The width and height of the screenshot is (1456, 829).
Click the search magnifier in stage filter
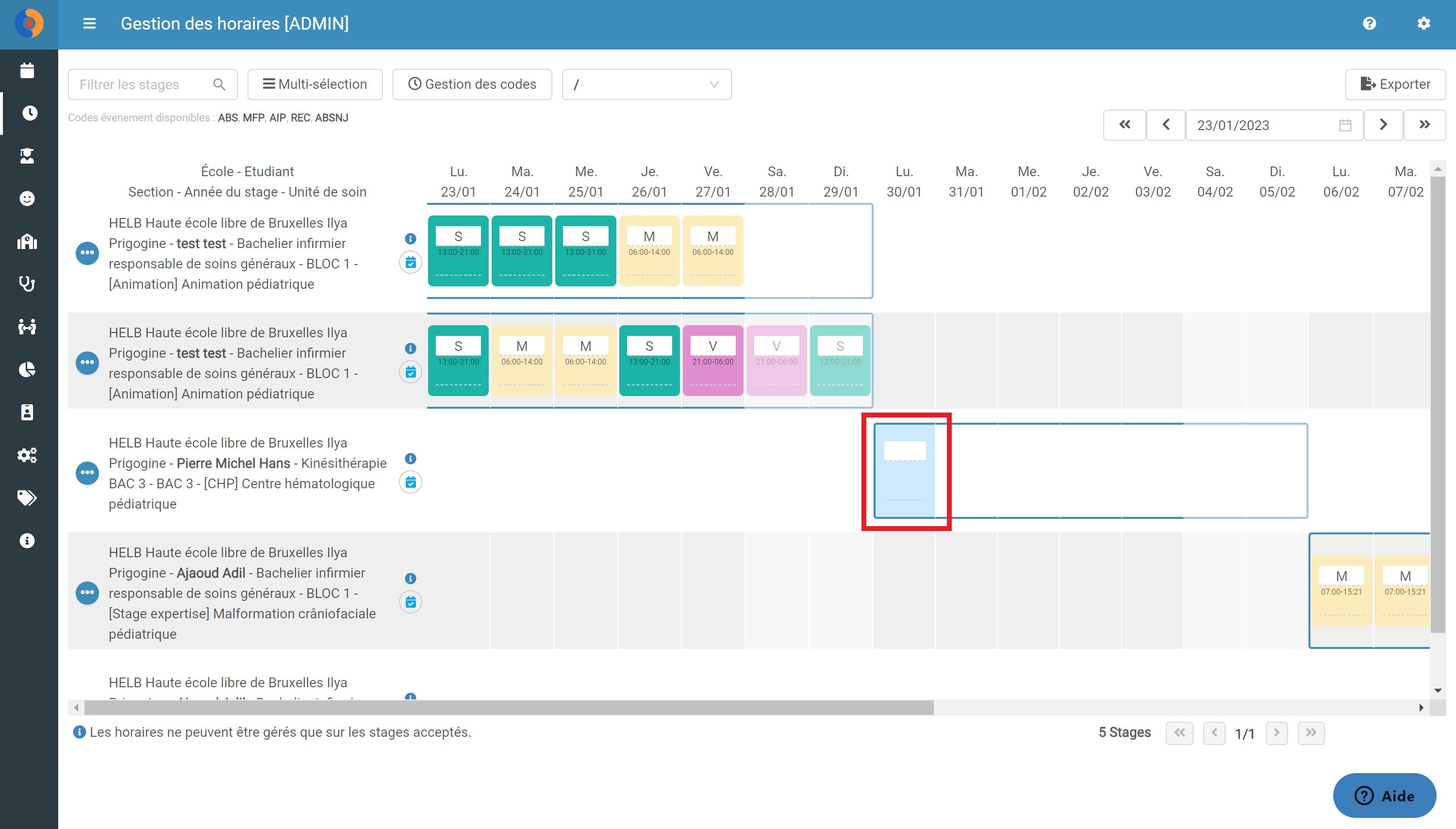click(219, 84)
